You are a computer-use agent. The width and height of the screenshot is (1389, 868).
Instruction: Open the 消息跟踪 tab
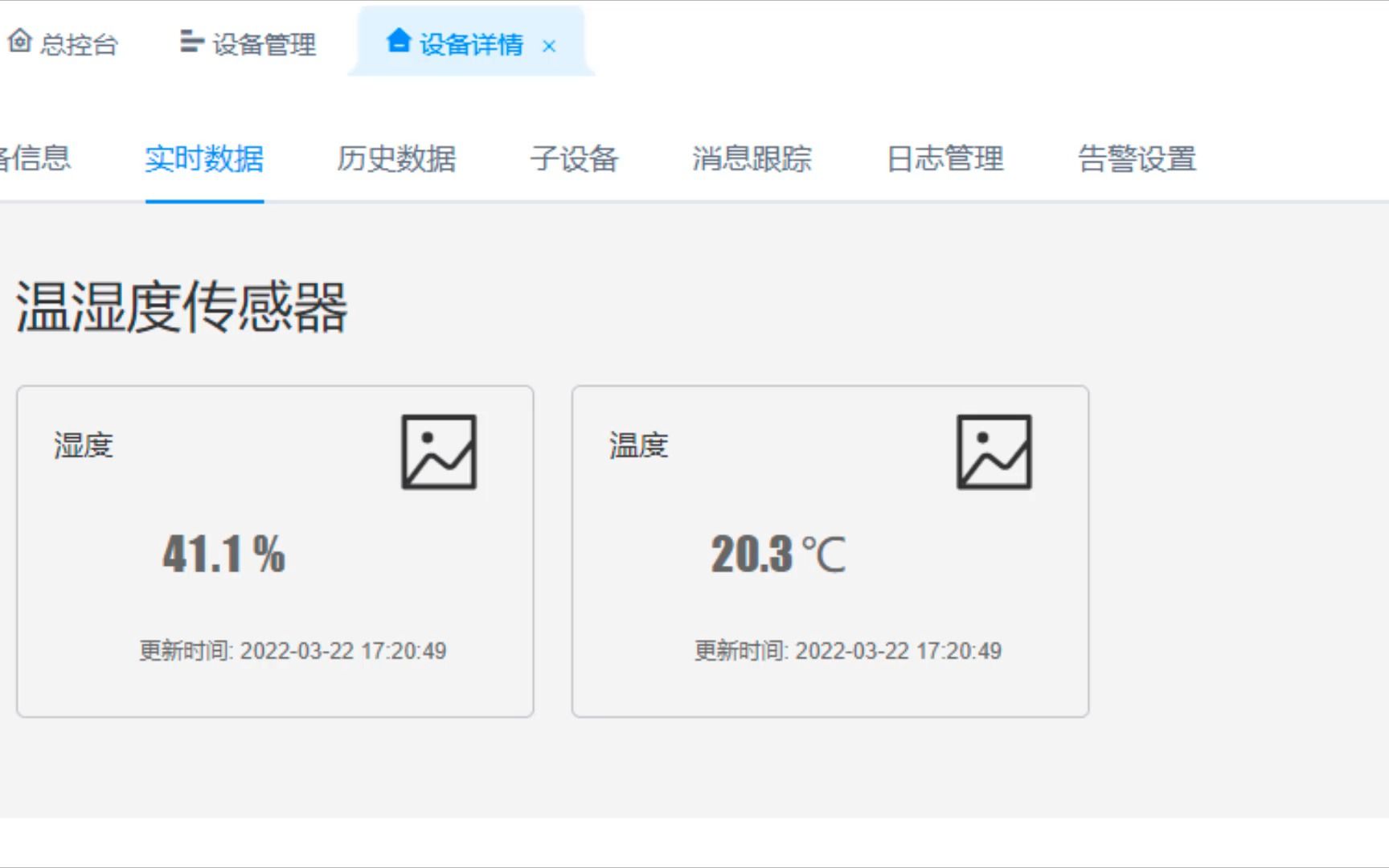click(x=752, y=160)
